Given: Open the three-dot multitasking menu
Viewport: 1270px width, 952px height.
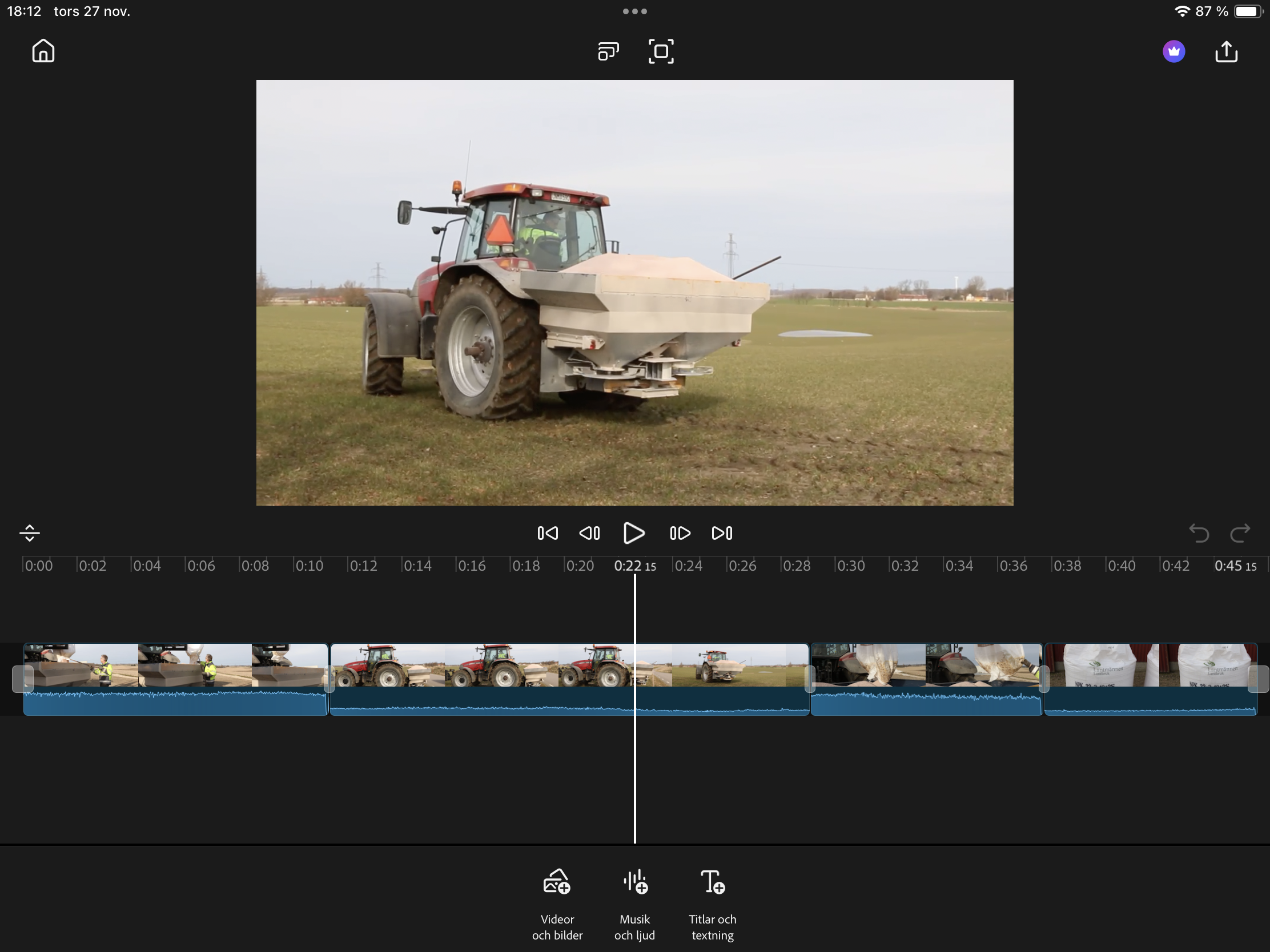Looking at the screenshot, I should tap(634, 11).
